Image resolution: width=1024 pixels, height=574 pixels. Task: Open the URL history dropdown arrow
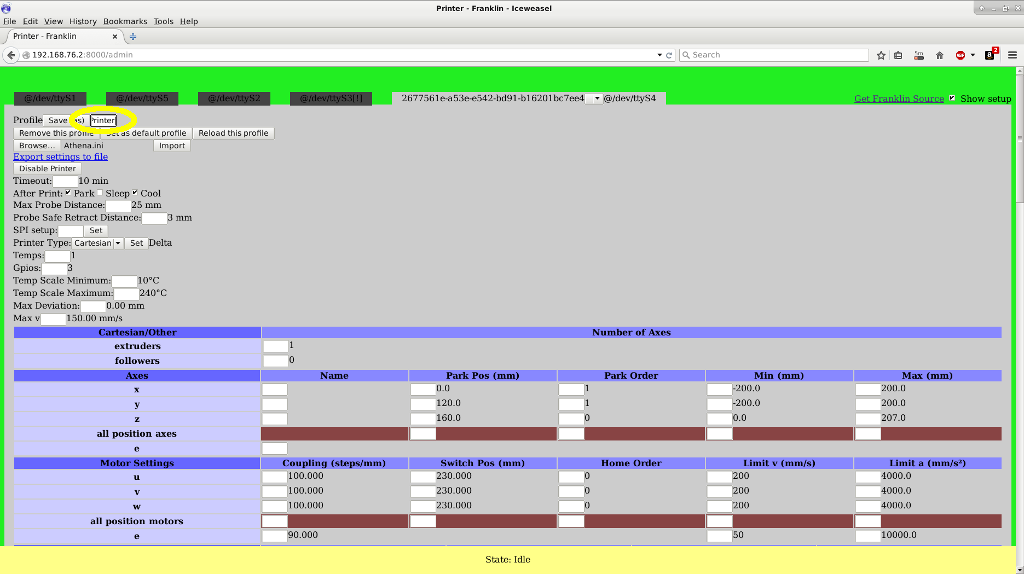coord(659,55)
